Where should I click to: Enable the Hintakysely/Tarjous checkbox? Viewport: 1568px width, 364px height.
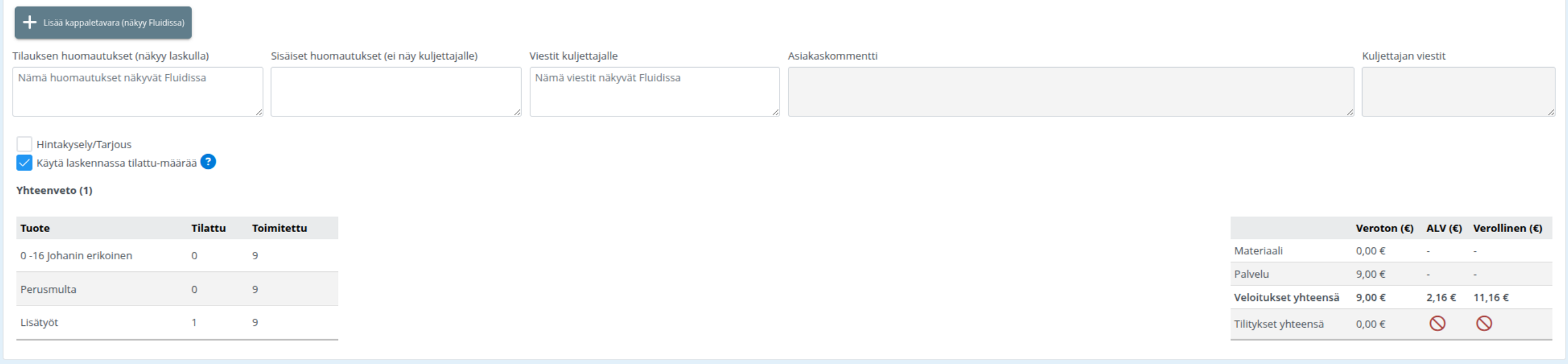[24, 144]
